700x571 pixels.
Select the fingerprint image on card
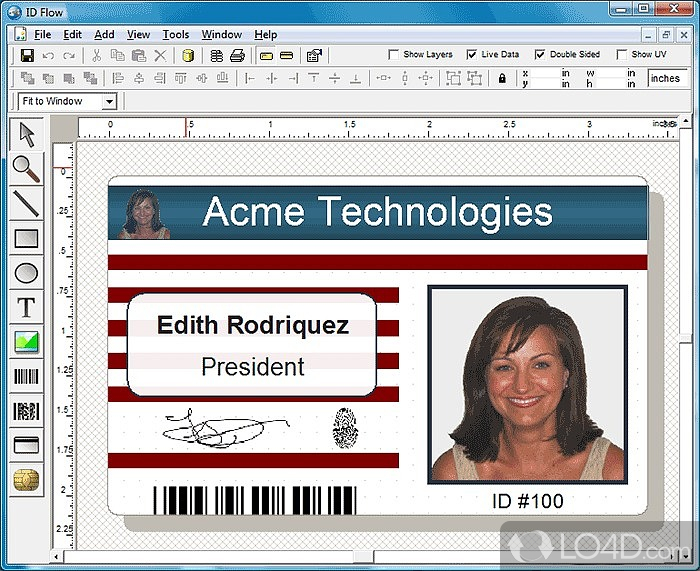click(346, 428)
